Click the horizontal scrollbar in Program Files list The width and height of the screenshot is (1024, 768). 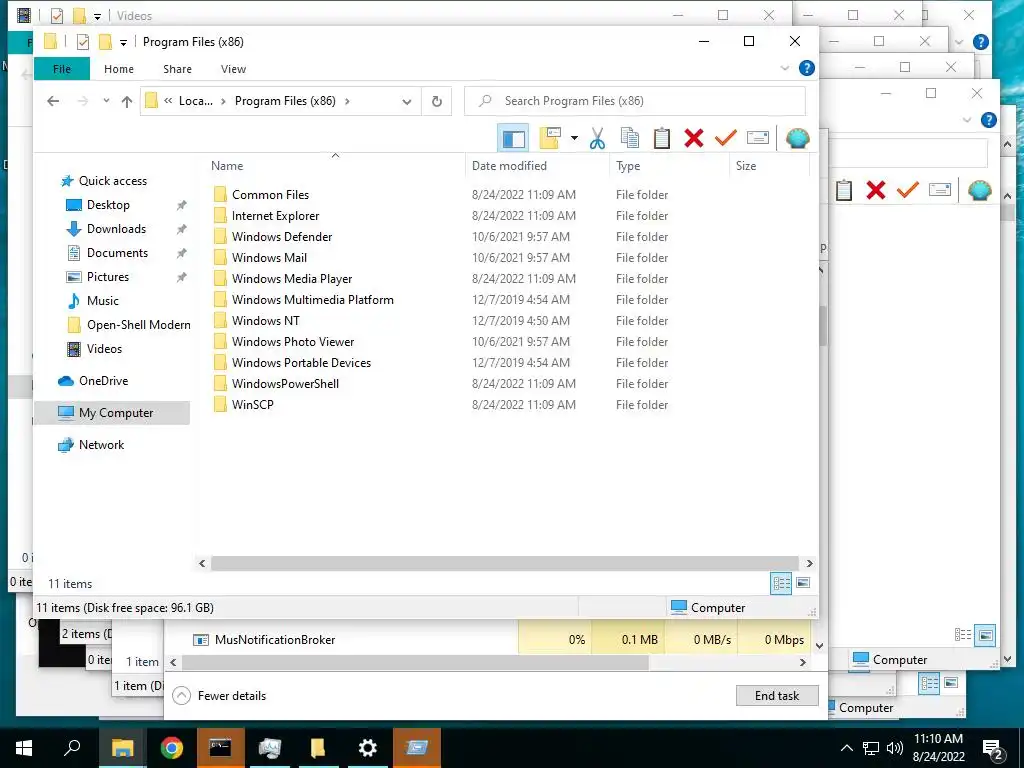[504, 563]
